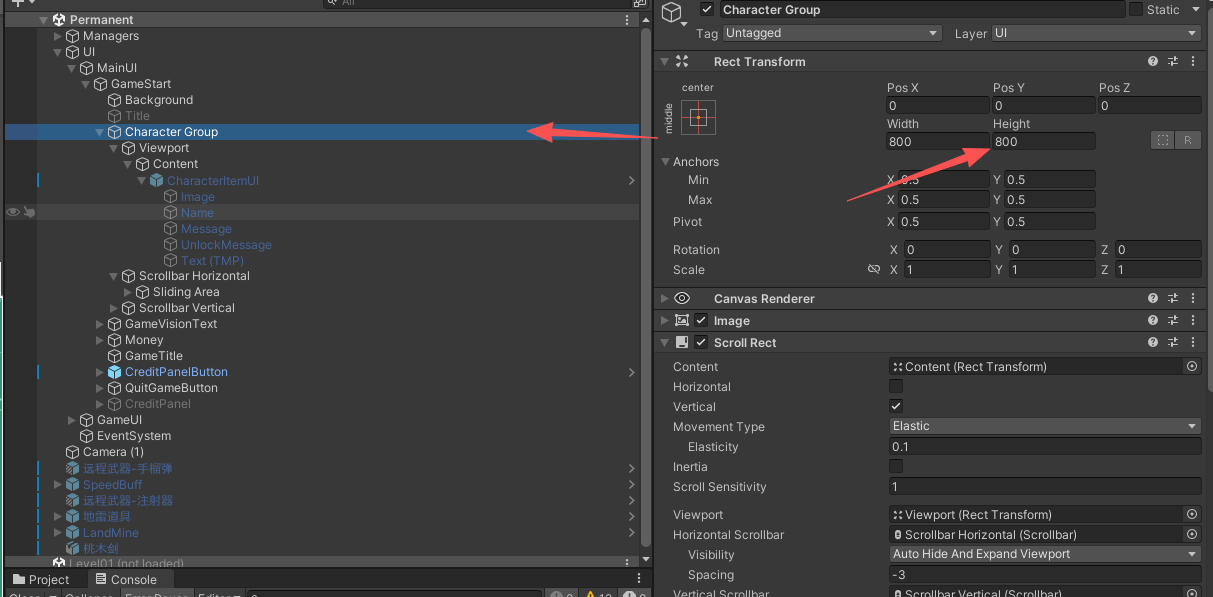The image size is (1213, 597).
Task: Open the Permanent scene options menu
Action: 627,20
